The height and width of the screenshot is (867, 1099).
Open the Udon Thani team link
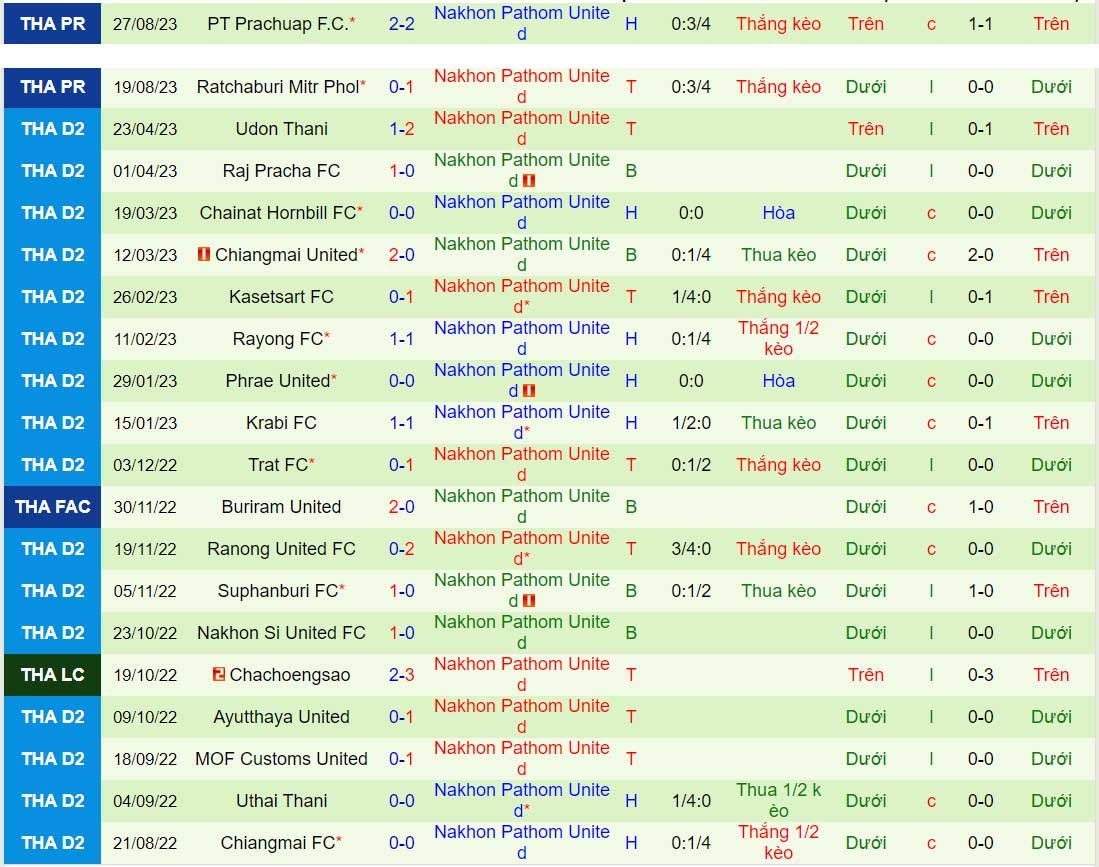tap(280, 129)
